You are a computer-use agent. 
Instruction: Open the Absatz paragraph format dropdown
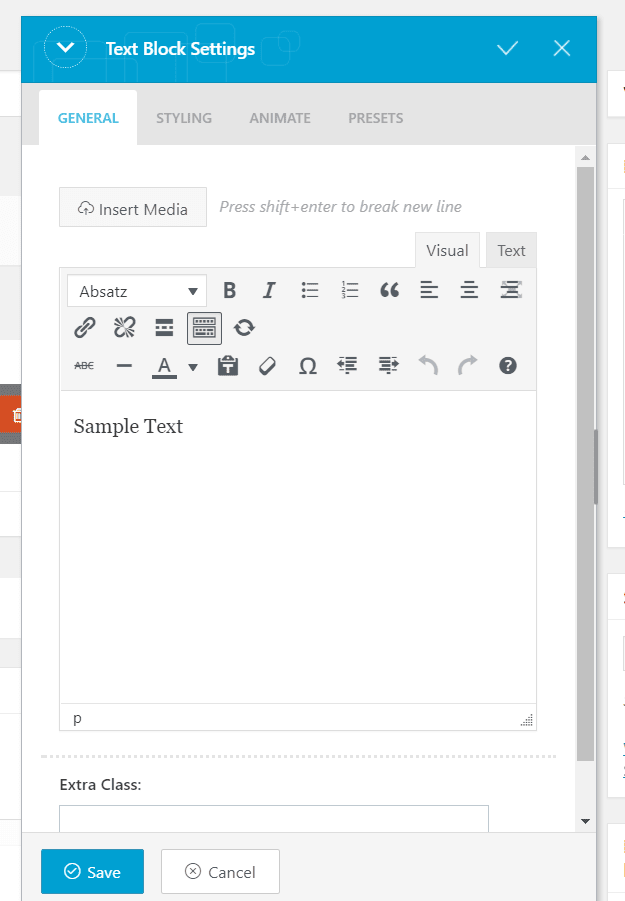click(137, 291)
